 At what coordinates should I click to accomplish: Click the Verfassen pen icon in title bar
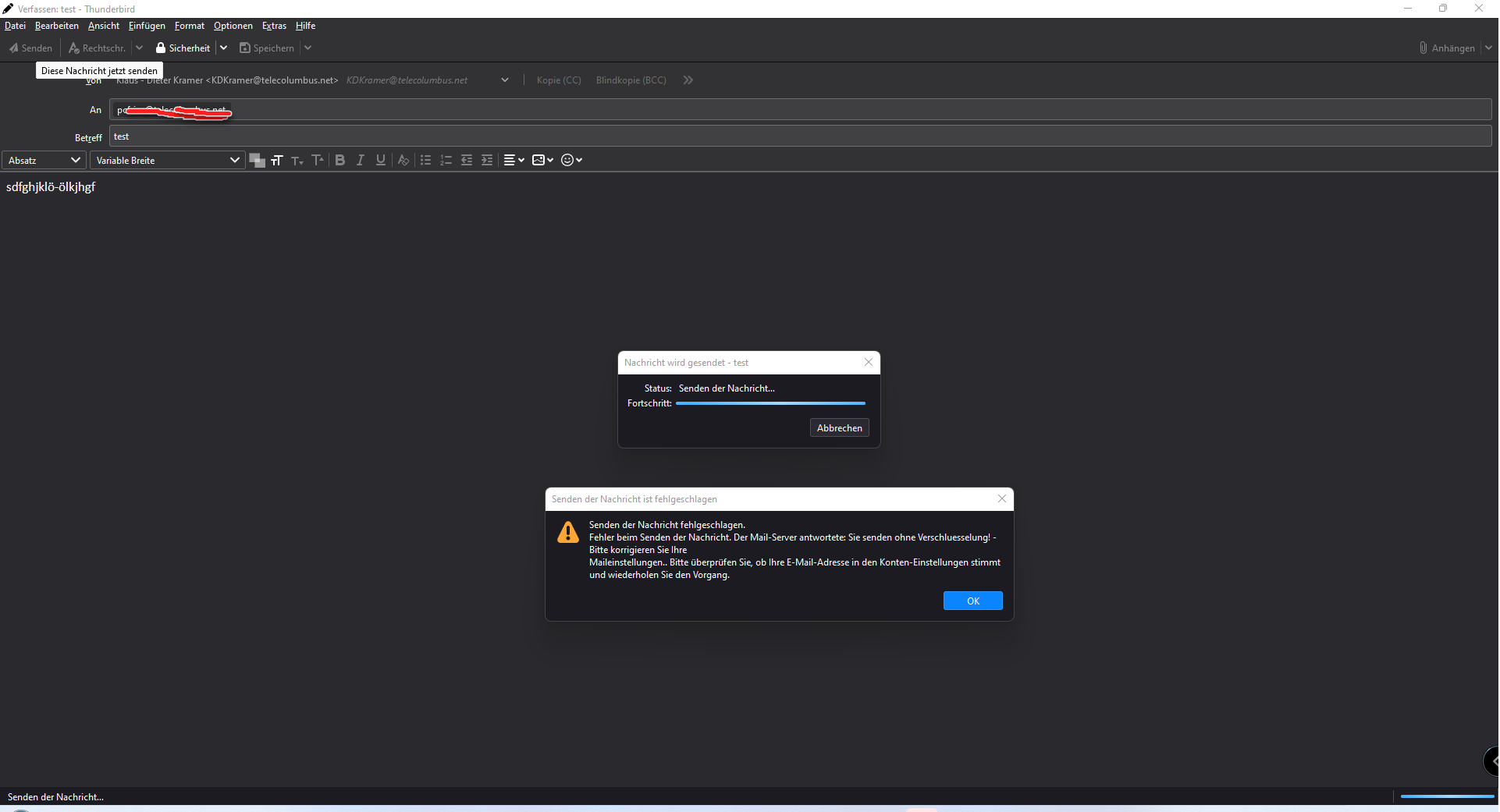(8, 9)
